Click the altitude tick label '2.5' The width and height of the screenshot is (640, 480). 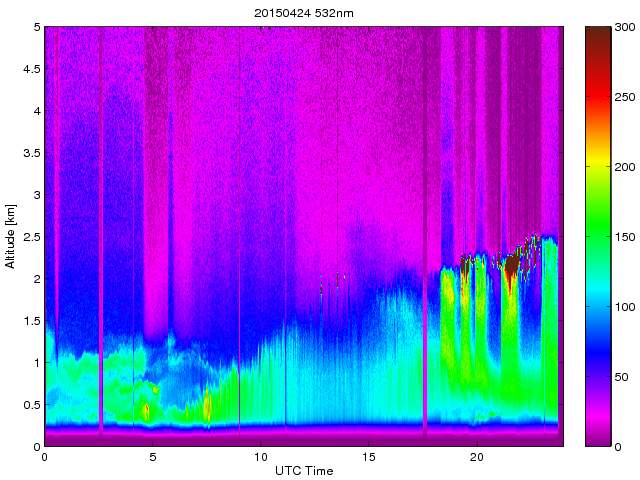click(x=32, y=236)
